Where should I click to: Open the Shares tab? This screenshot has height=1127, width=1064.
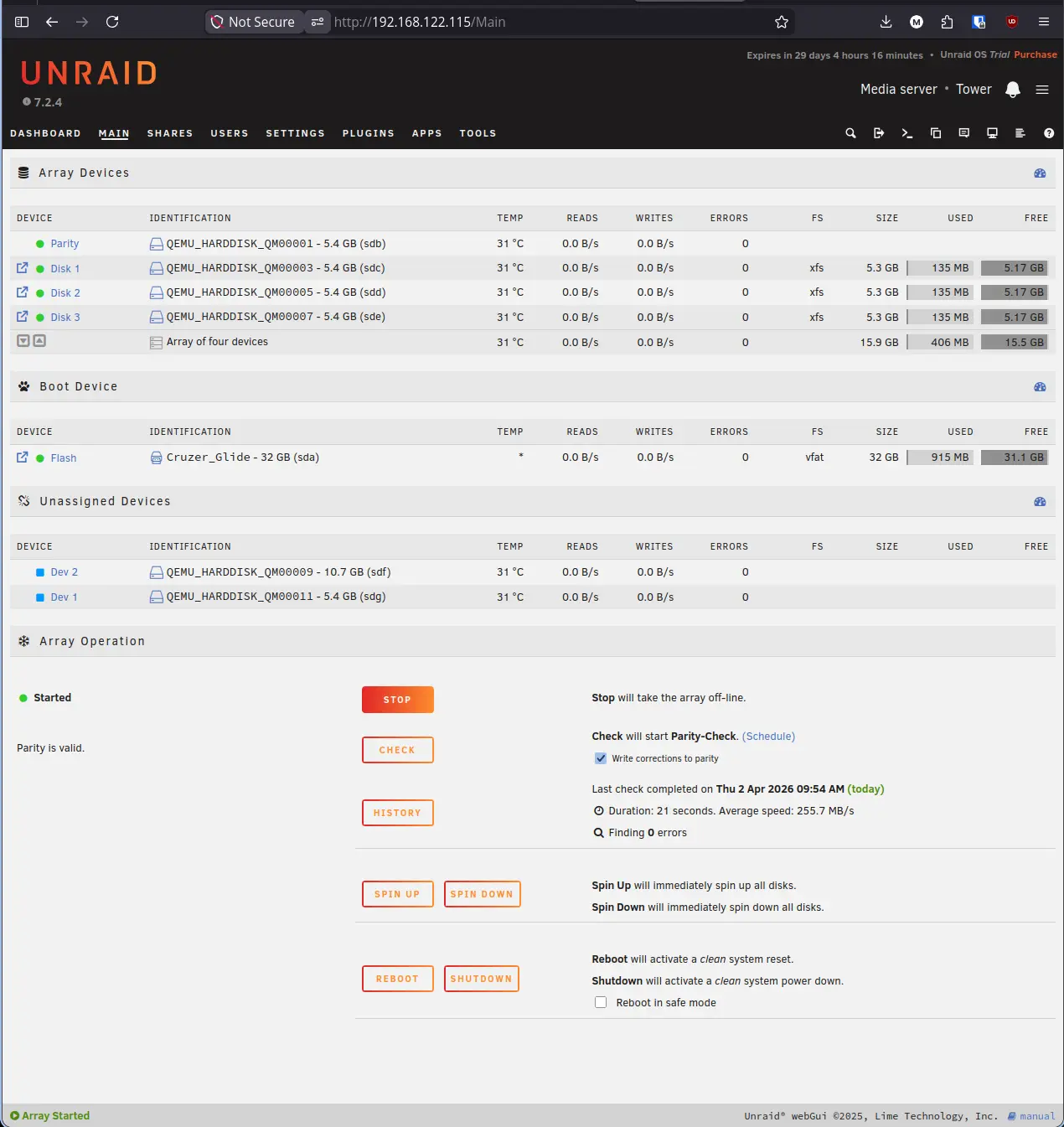[170, 133]
